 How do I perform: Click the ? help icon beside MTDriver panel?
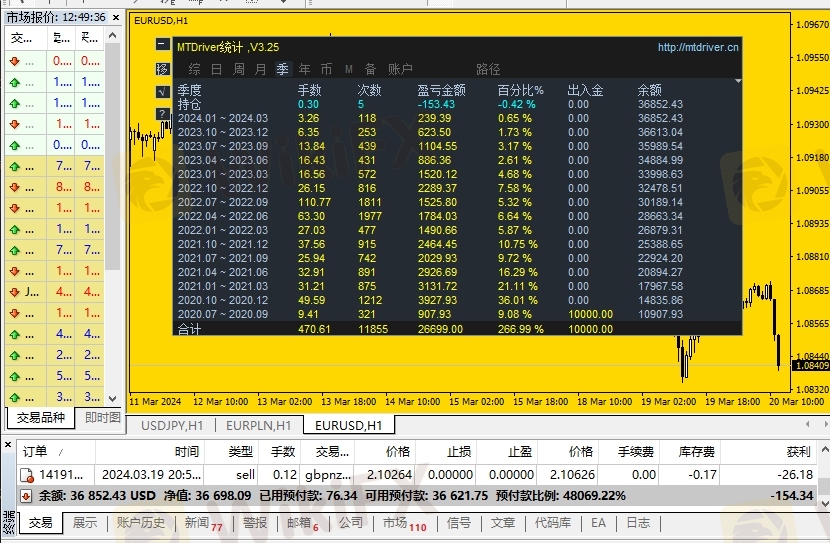(163, 113)
